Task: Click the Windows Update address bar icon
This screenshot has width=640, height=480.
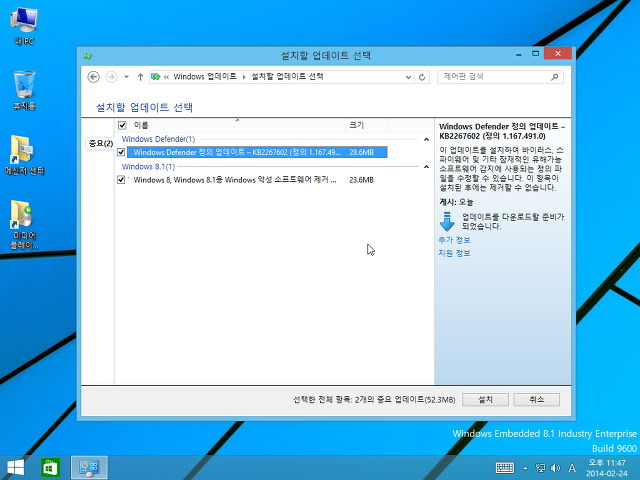Action: coord(156,77)
